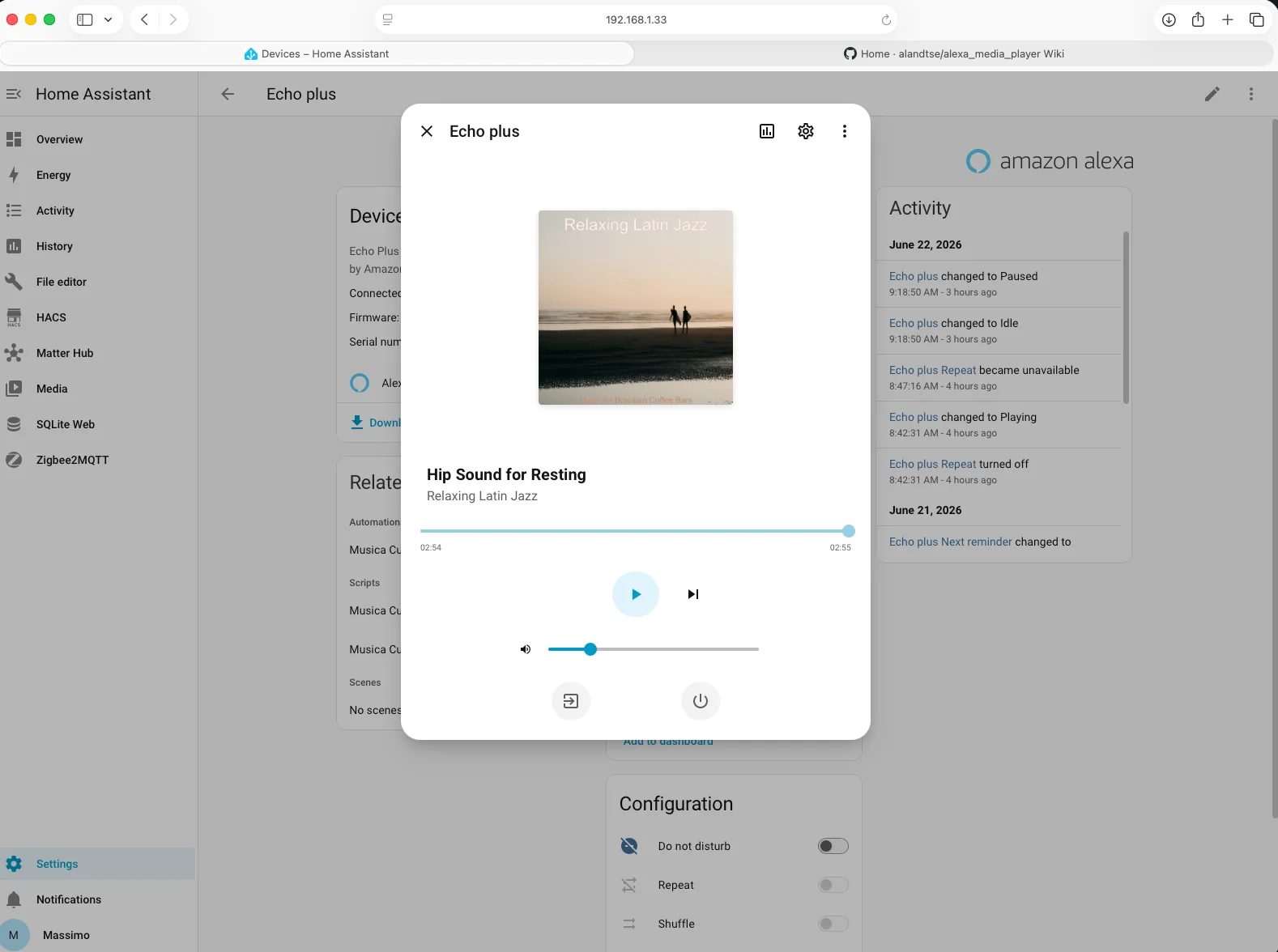Click the Zigbee2MQTT icon
The width and height of the screenshot is (1278, 952).
point(14,460)
